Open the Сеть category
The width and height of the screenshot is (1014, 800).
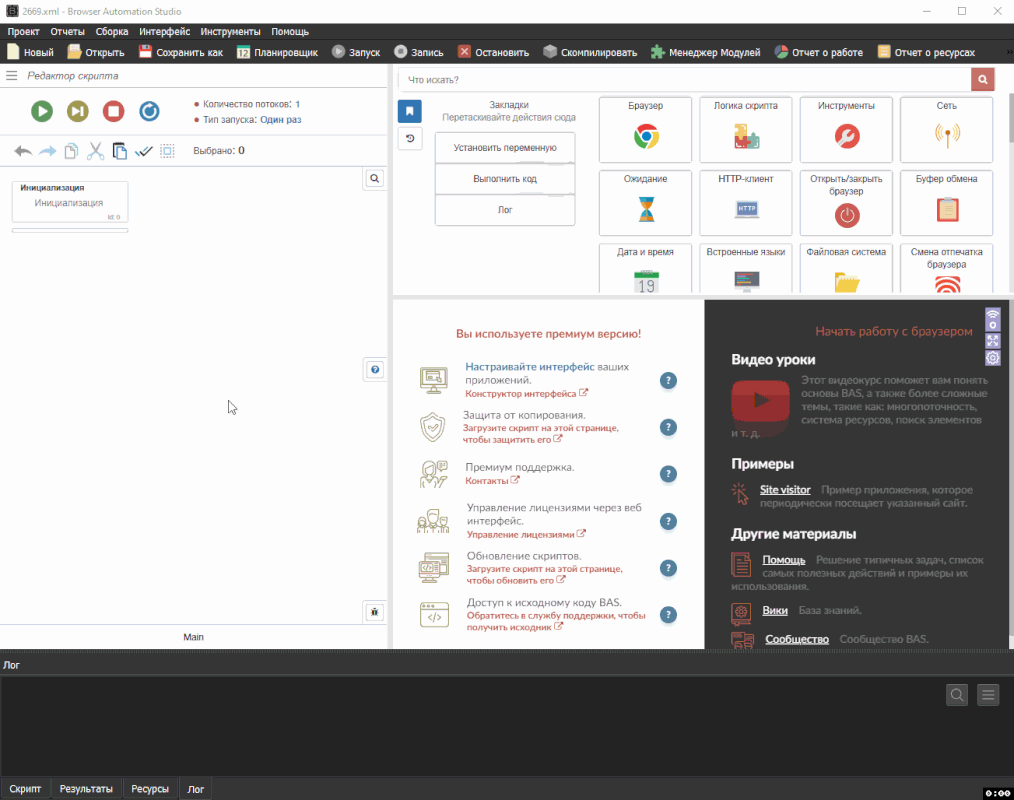tap(946, 129)
